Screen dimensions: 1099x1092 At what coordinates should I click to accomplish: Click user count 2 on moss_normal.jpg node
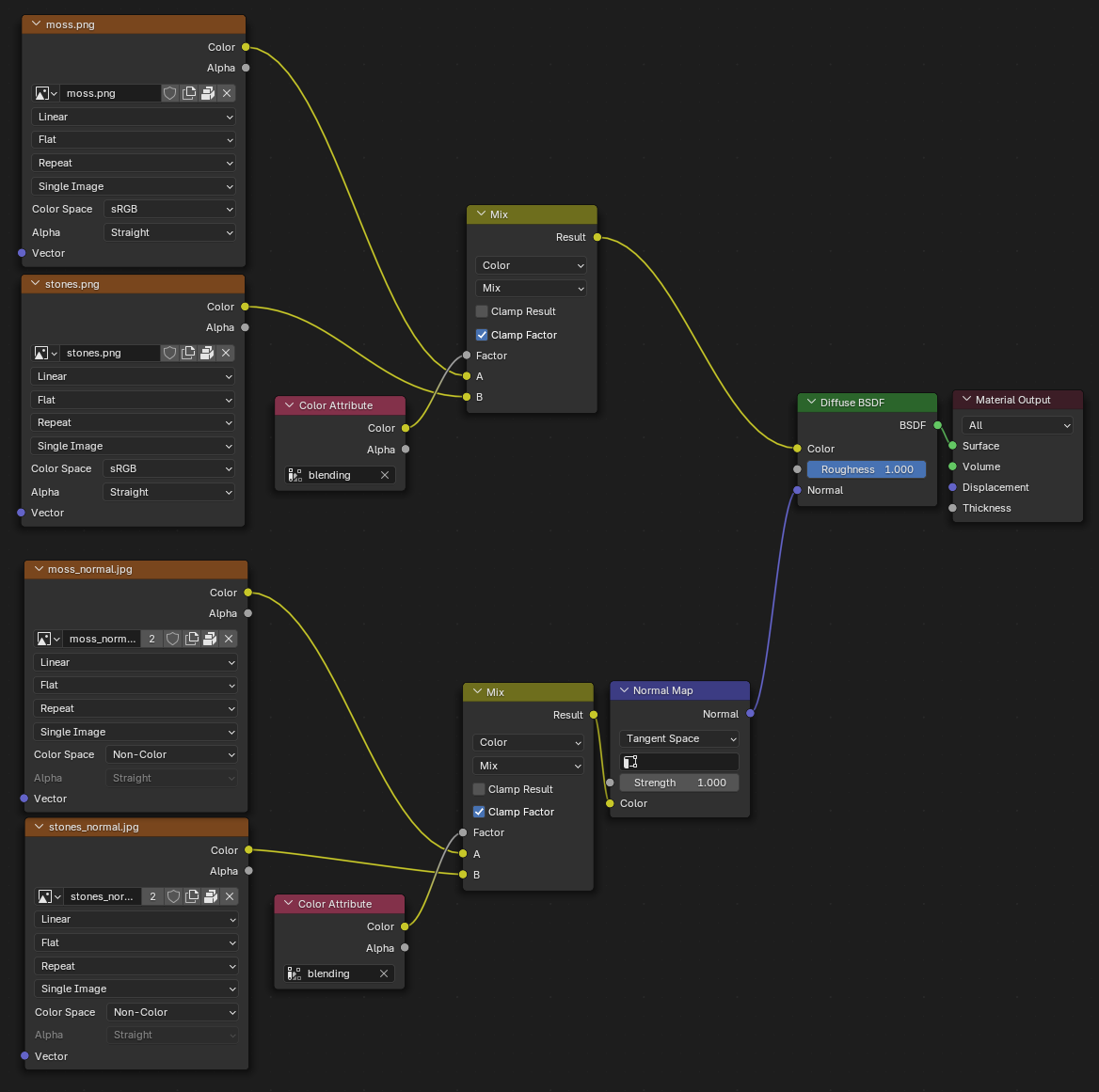coord(152,639)
